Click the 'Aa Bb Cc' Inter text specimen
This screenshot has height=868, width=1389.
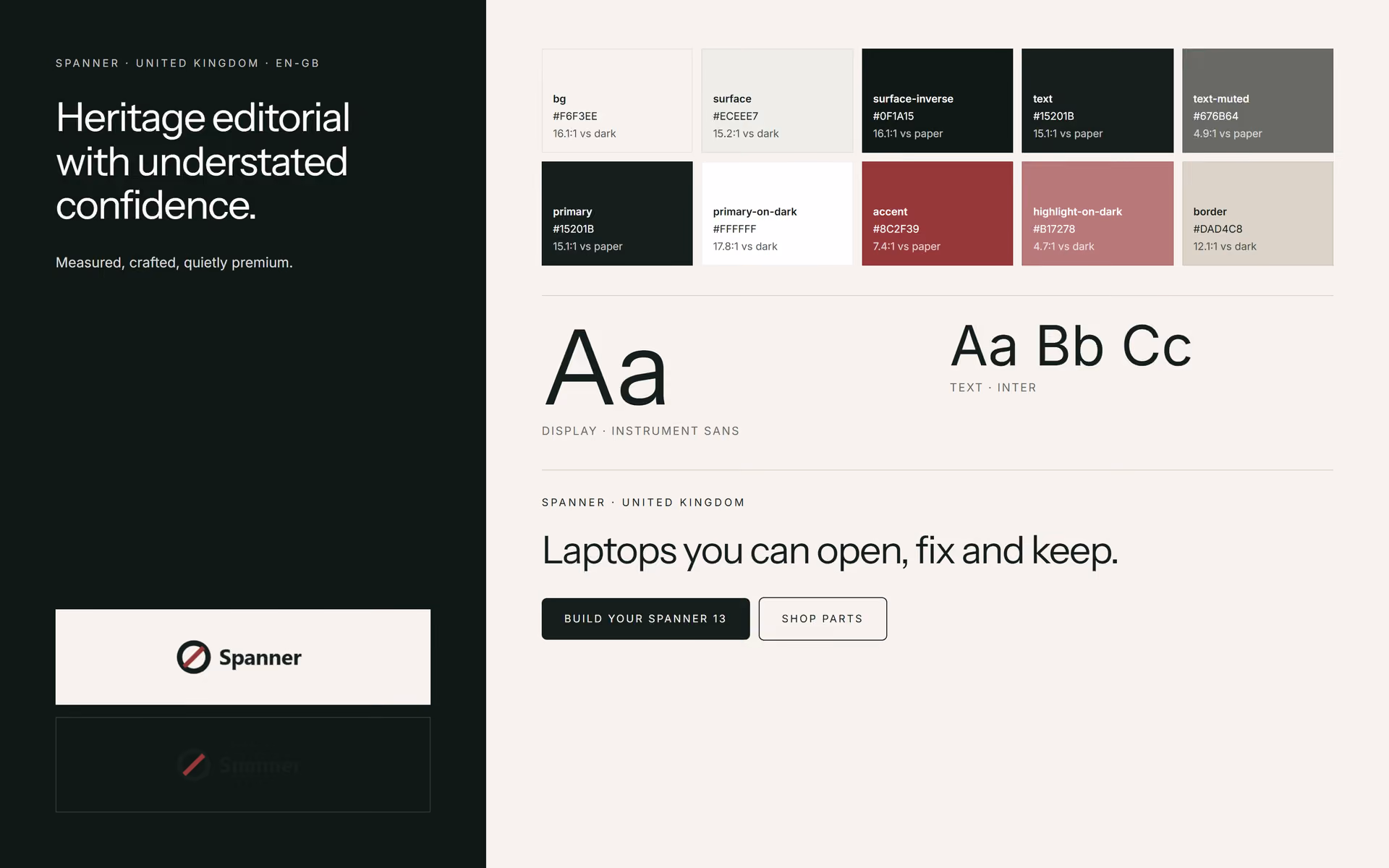coord(1071,346)
